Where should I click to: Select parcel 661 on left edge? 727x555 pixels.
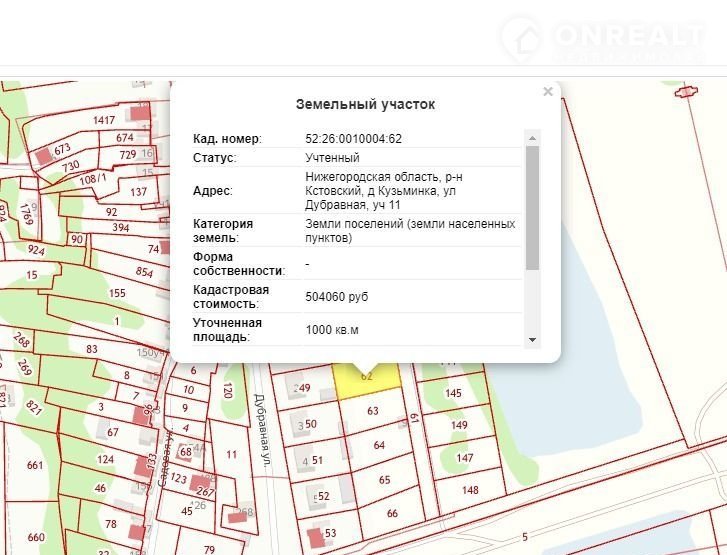(36, 465)
